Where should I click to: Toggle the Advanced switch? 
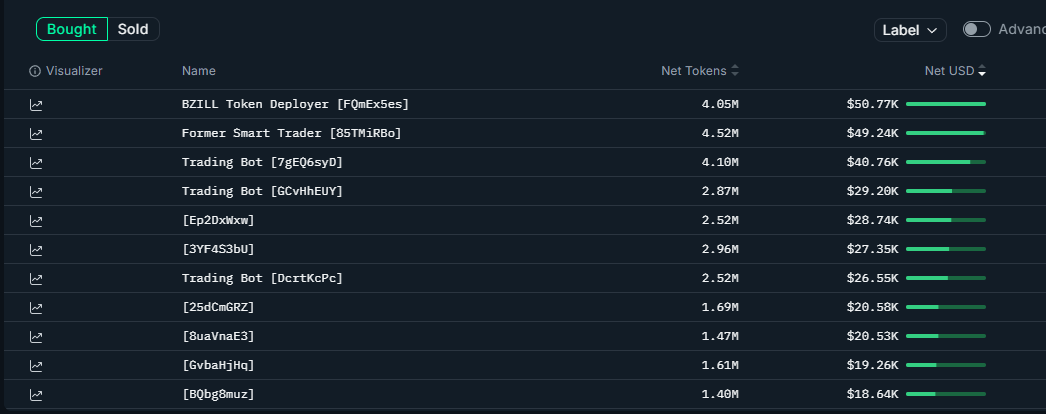[977, 29]
